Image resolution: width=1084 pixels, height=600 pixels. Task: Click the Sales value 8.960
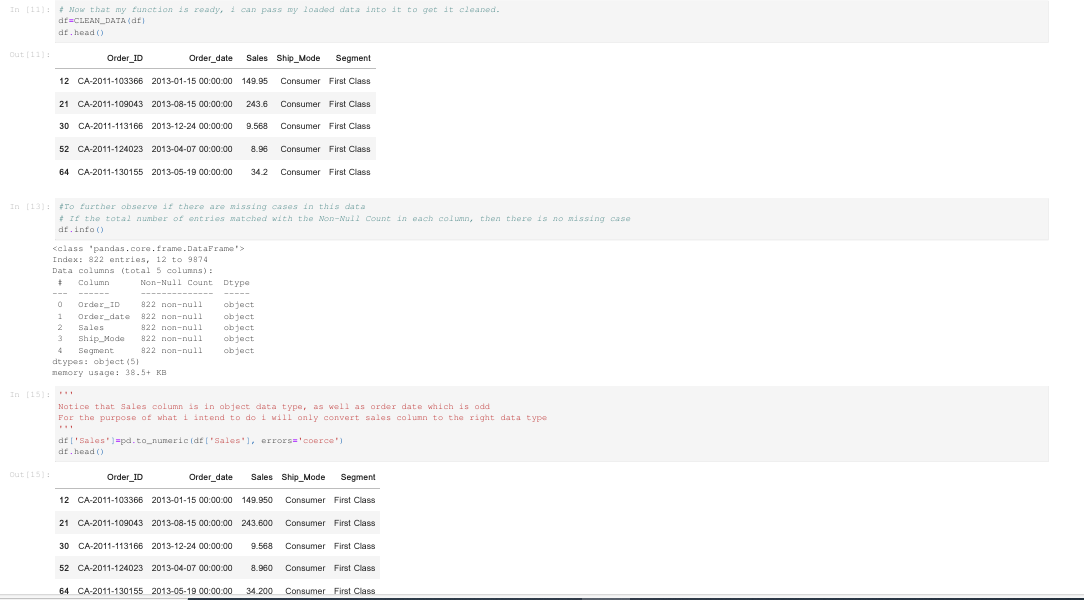(261, 568)
